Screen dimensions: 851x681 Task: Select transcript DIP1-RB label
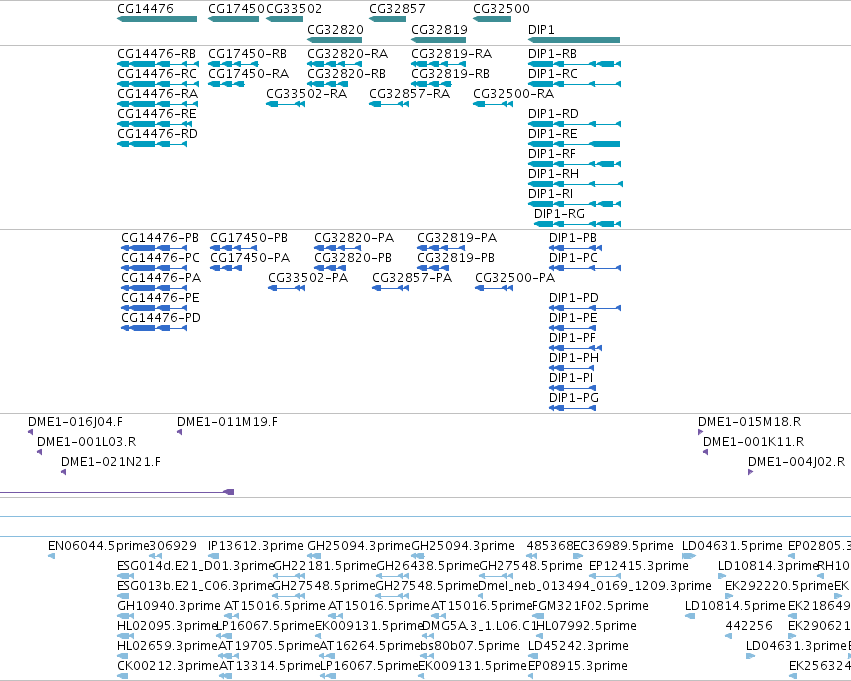[552, 54]
